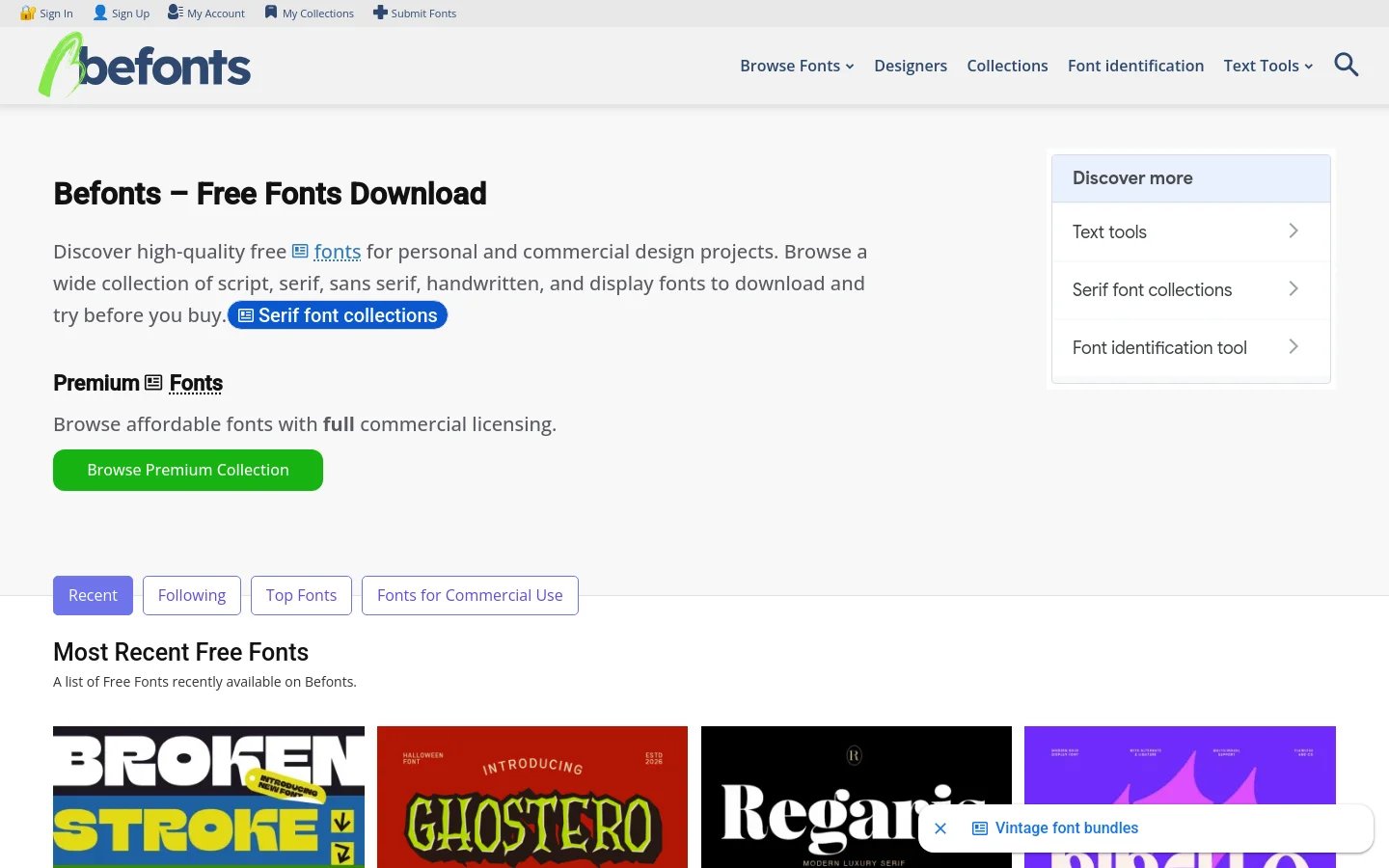Screen dimensions: 1389x868
Task: Open Serif font collections in Discover more
Action: [x=1191, y=289]
